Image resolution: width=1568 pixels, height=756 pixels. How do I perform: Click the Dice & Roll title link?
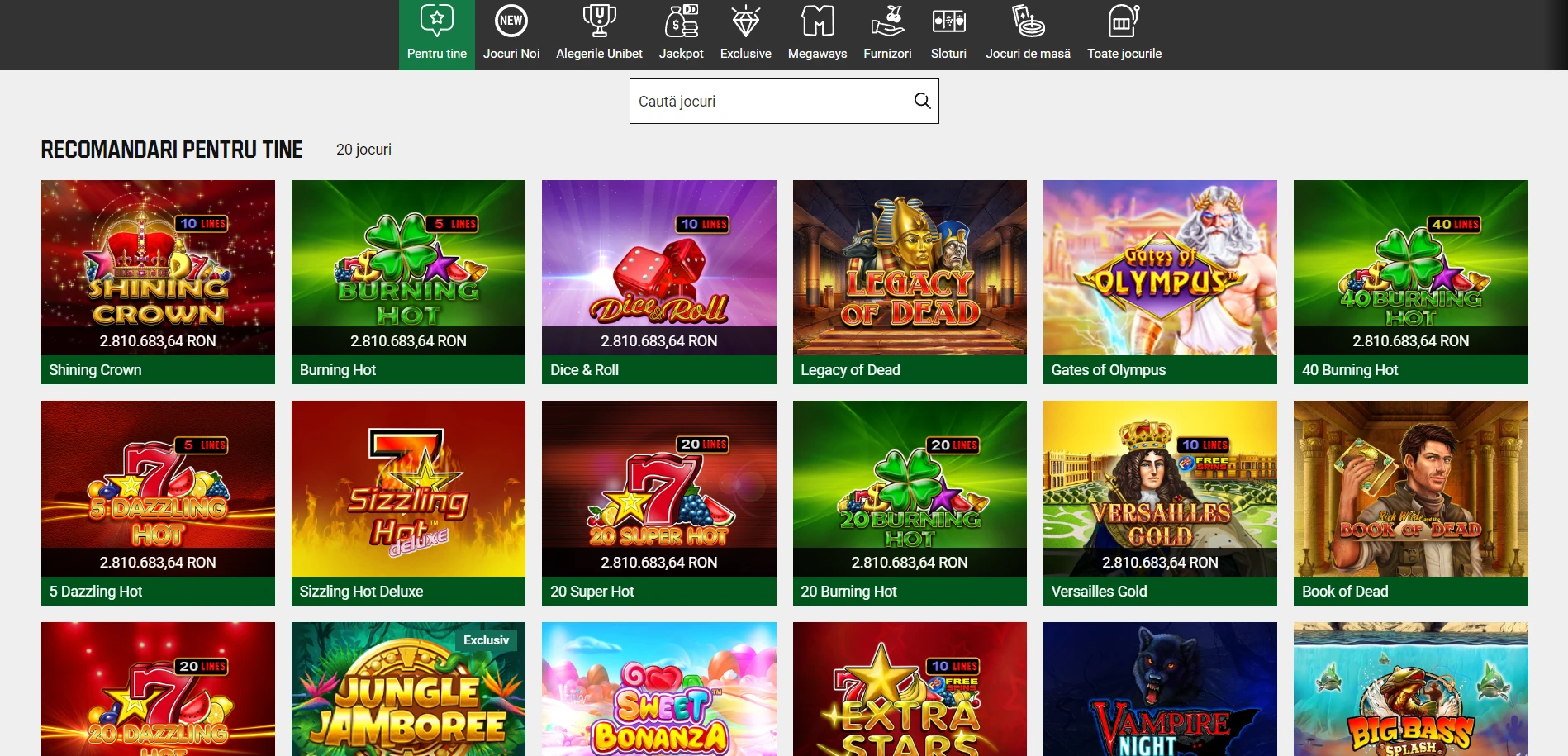coord(584,370)
